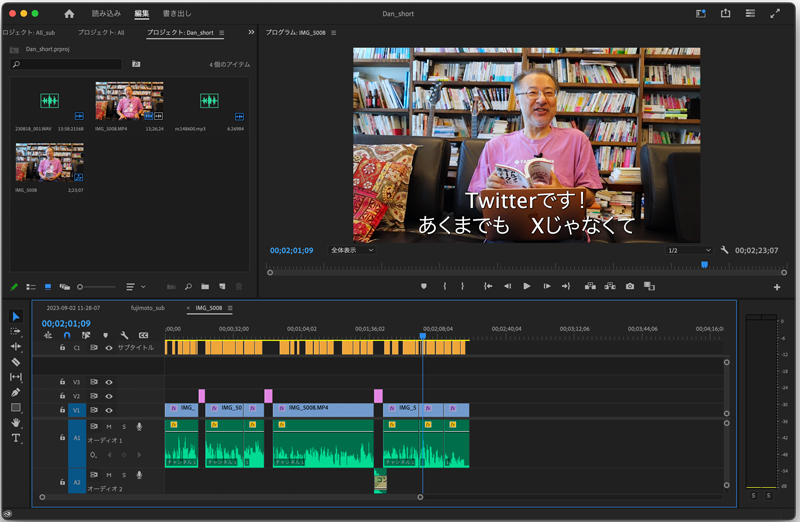This screenshot has width=800, height=522.
Task: Select the Razor tool
Action: click(x=16, y=362)
